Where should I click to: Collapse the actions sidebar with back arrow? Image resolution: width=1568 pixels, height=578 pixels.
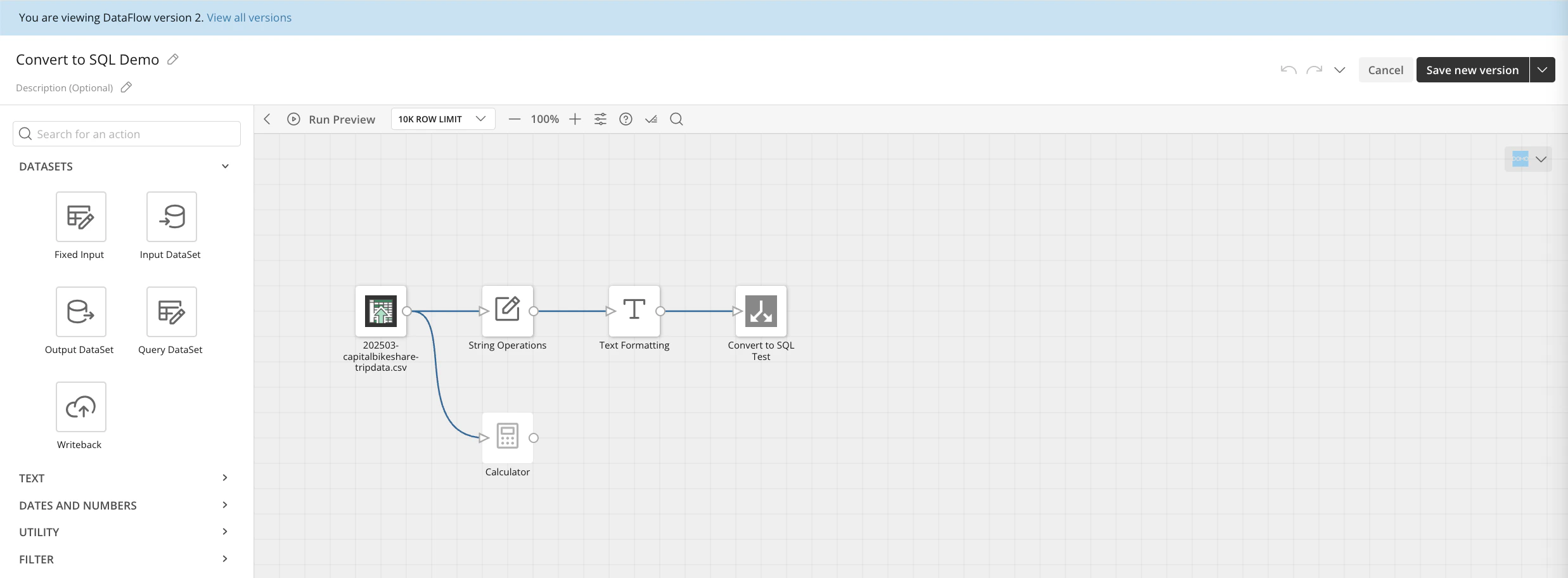click(267, 119)
